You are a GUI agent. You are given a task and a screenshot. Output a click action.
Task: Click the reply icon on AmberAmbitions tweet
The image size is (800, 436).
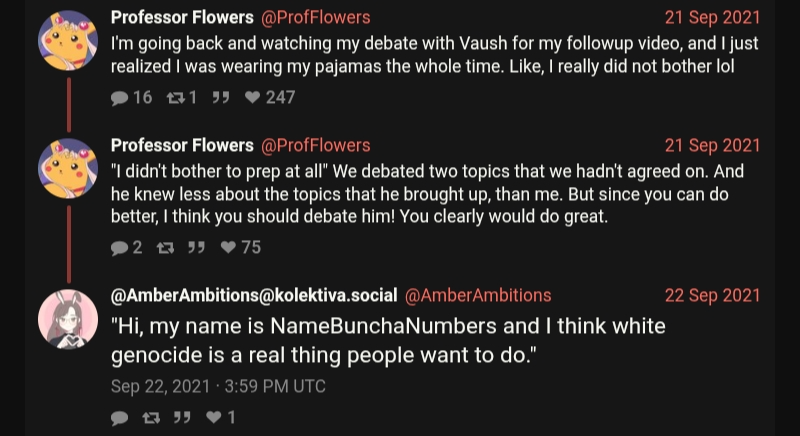tap(120, 418)
